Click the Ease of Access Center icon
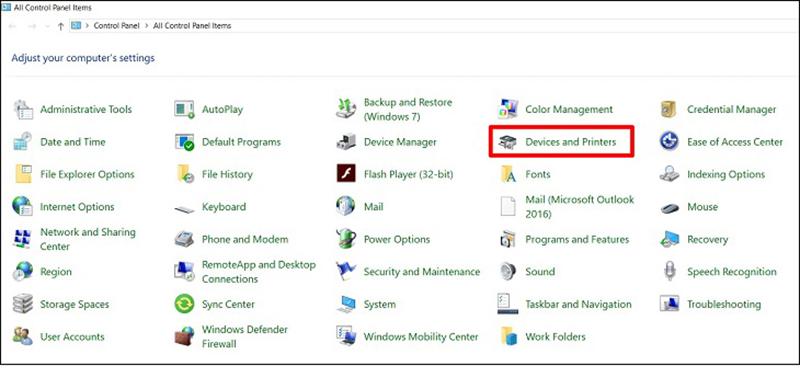 point(669,142)
